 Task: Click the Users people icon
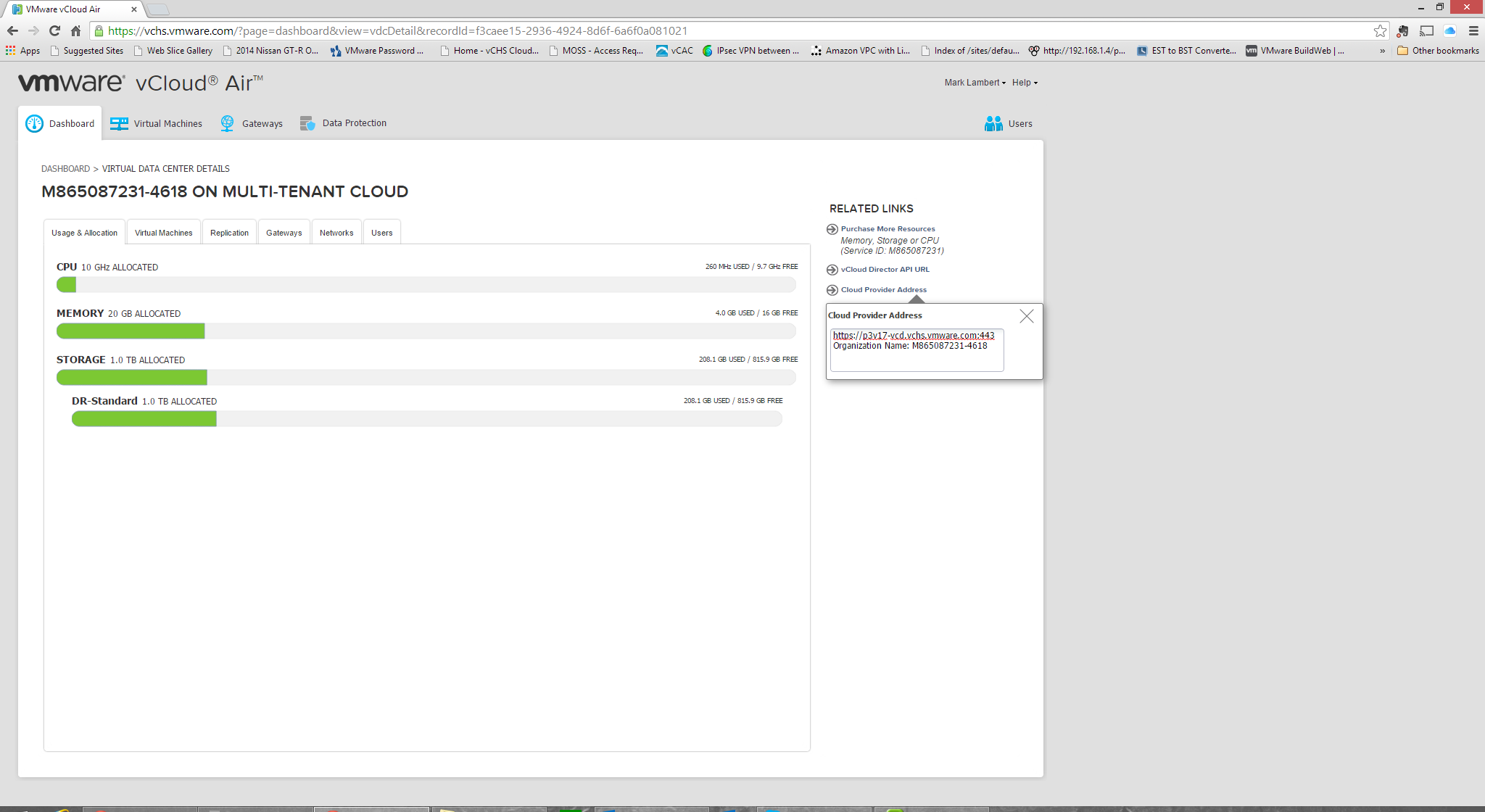click(993, 123)
